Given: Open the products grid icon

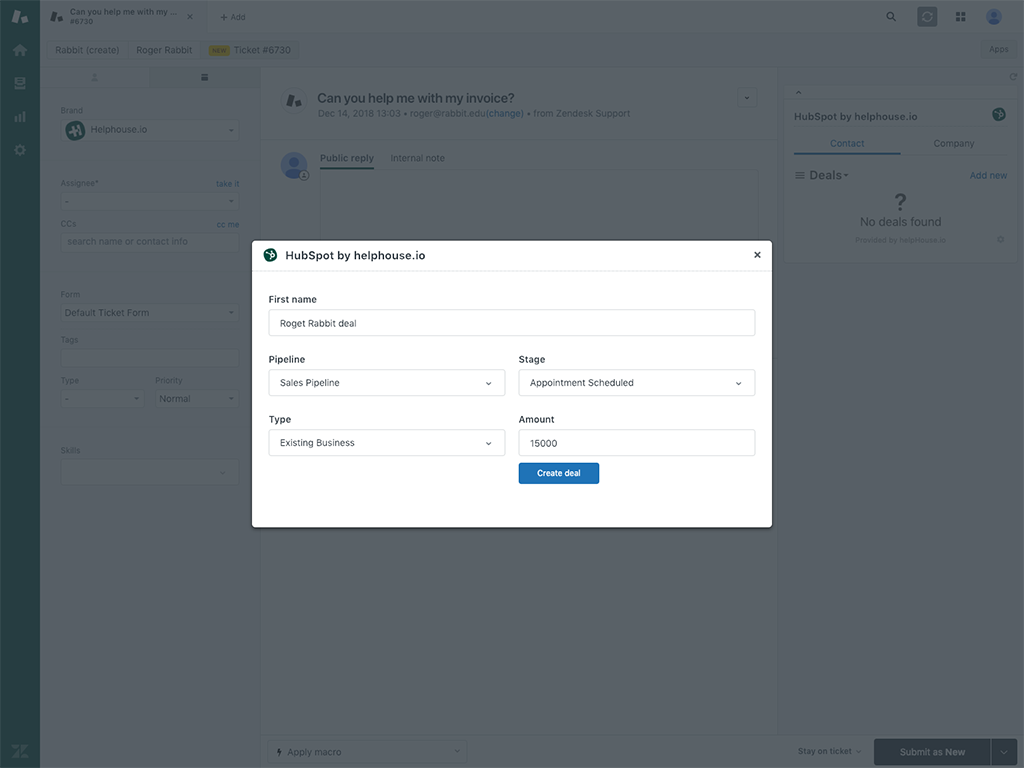Looking at the screenshot, I should coord(960,17).
